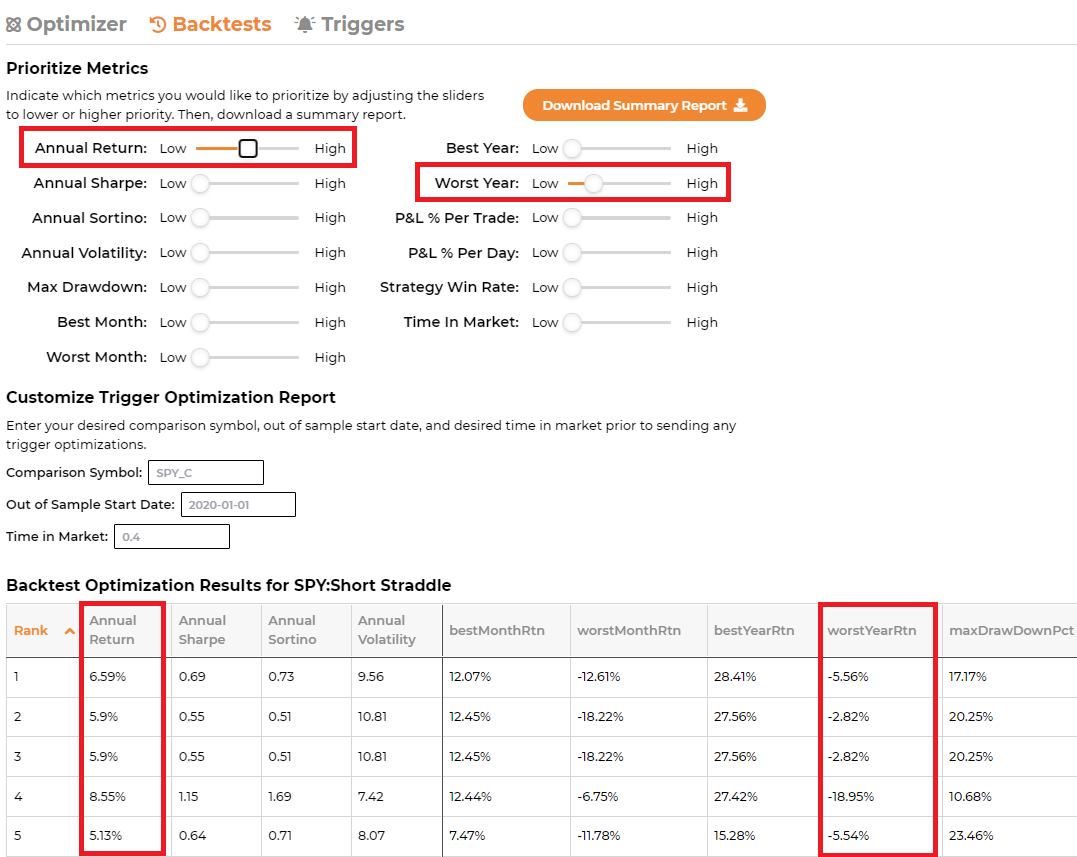Focus the Out of Sample Start Date field
This screenshot has width=1077, height=857.
pyautogui.click(x=238, y=505)
